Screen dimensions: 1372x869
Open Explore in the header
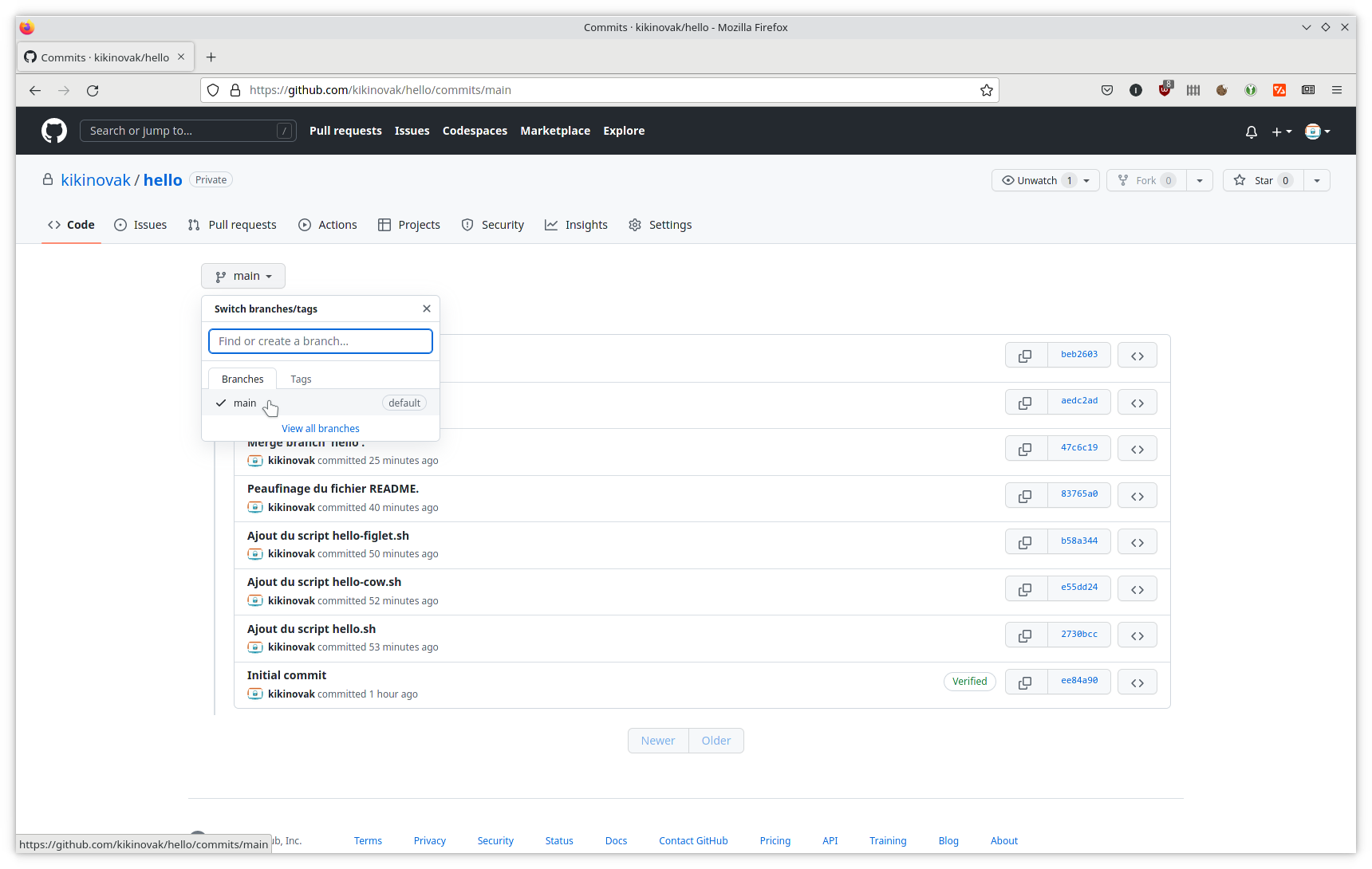tap(624, 131)
